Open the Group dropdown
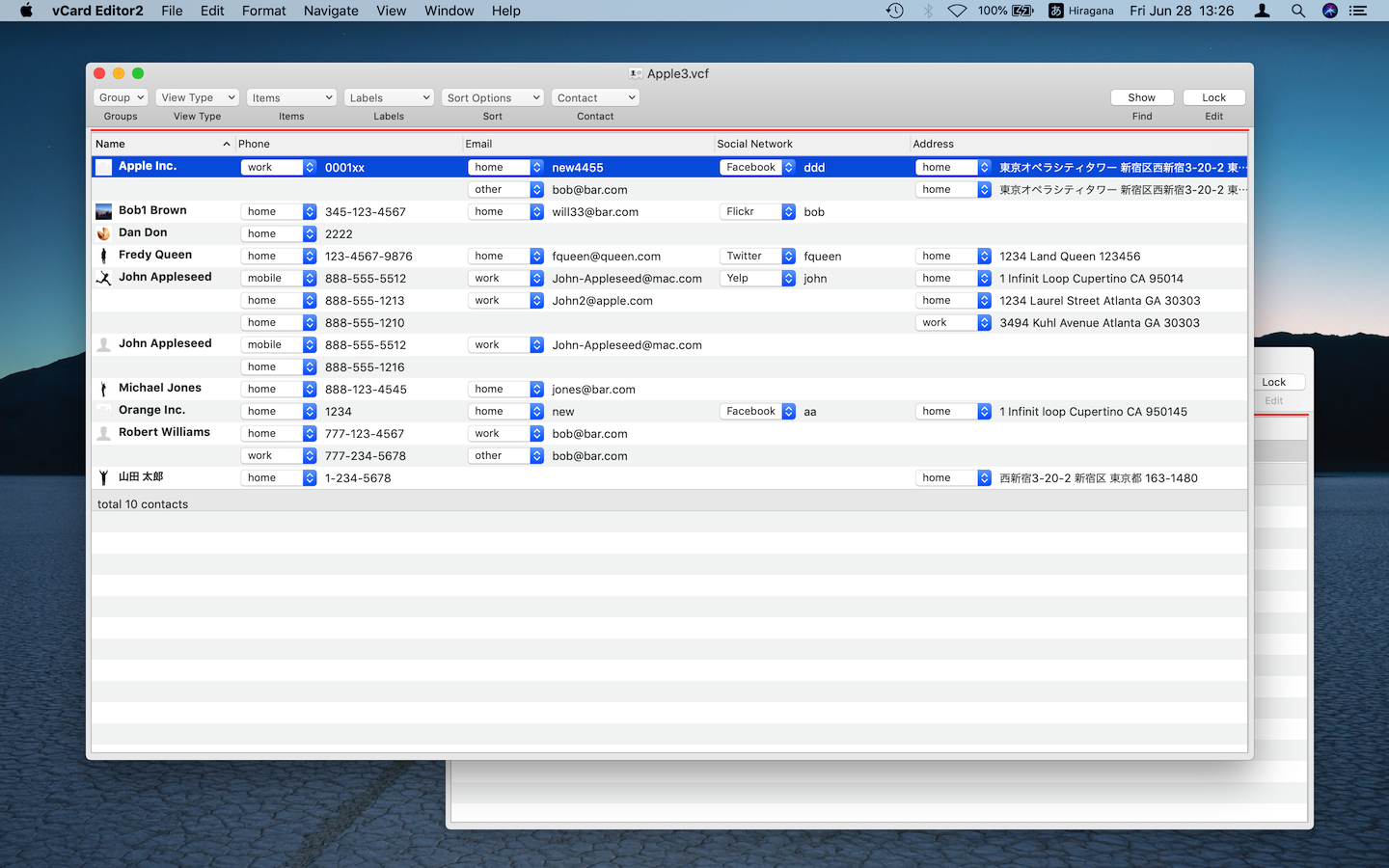 pos(121,97)
